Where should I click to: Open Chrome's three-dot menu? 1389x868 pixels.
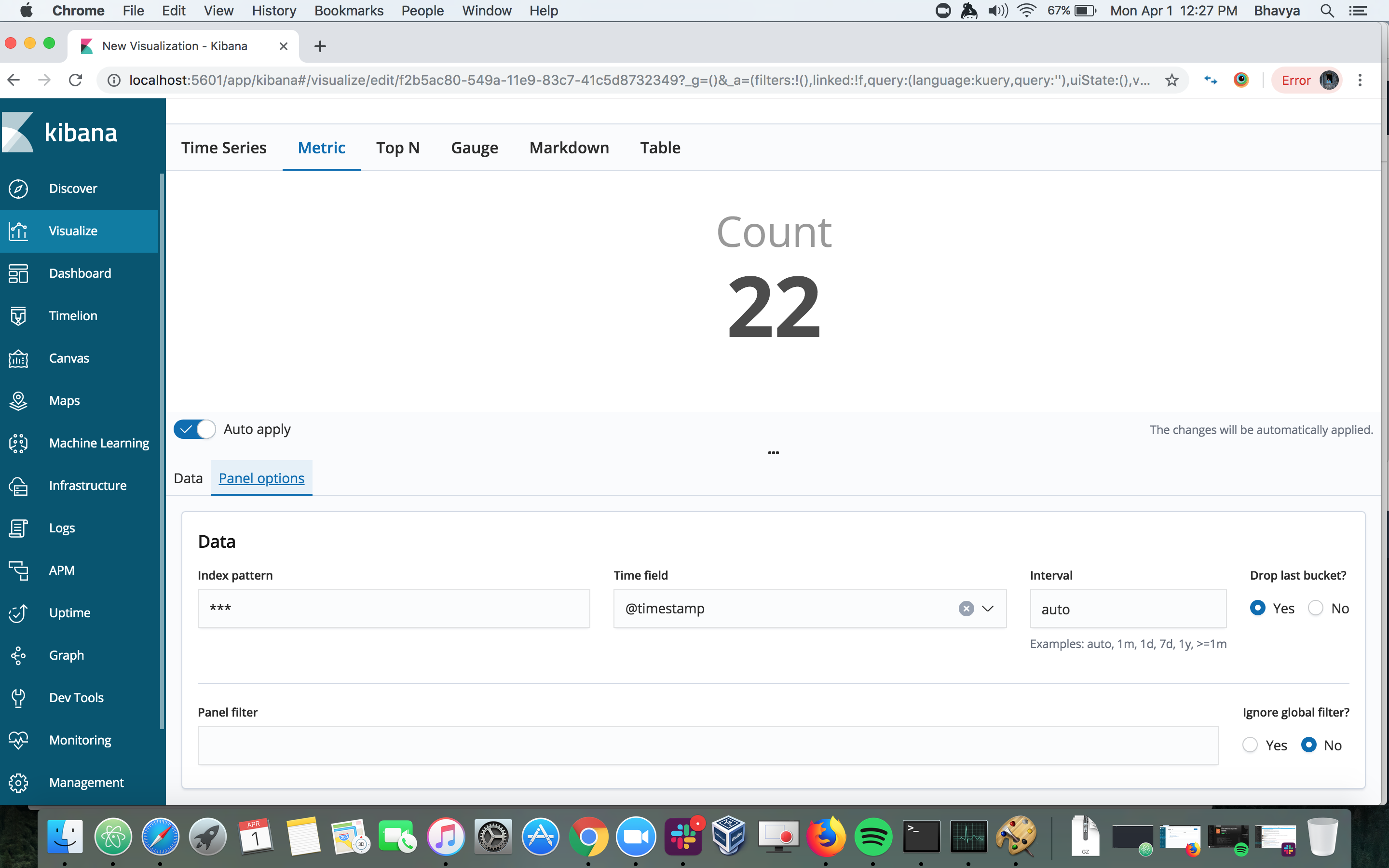[x=1360, y=80]
